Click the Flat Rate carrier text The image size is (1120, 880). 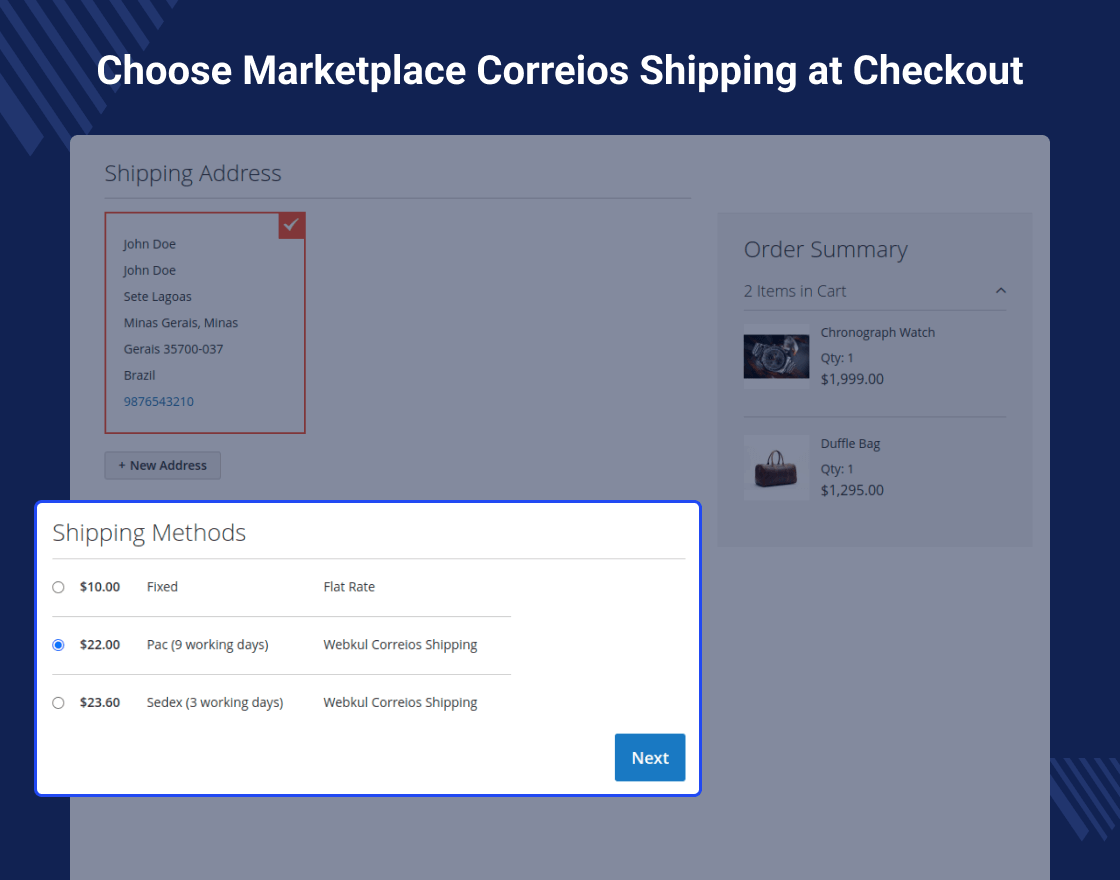[x=349, y=587]
